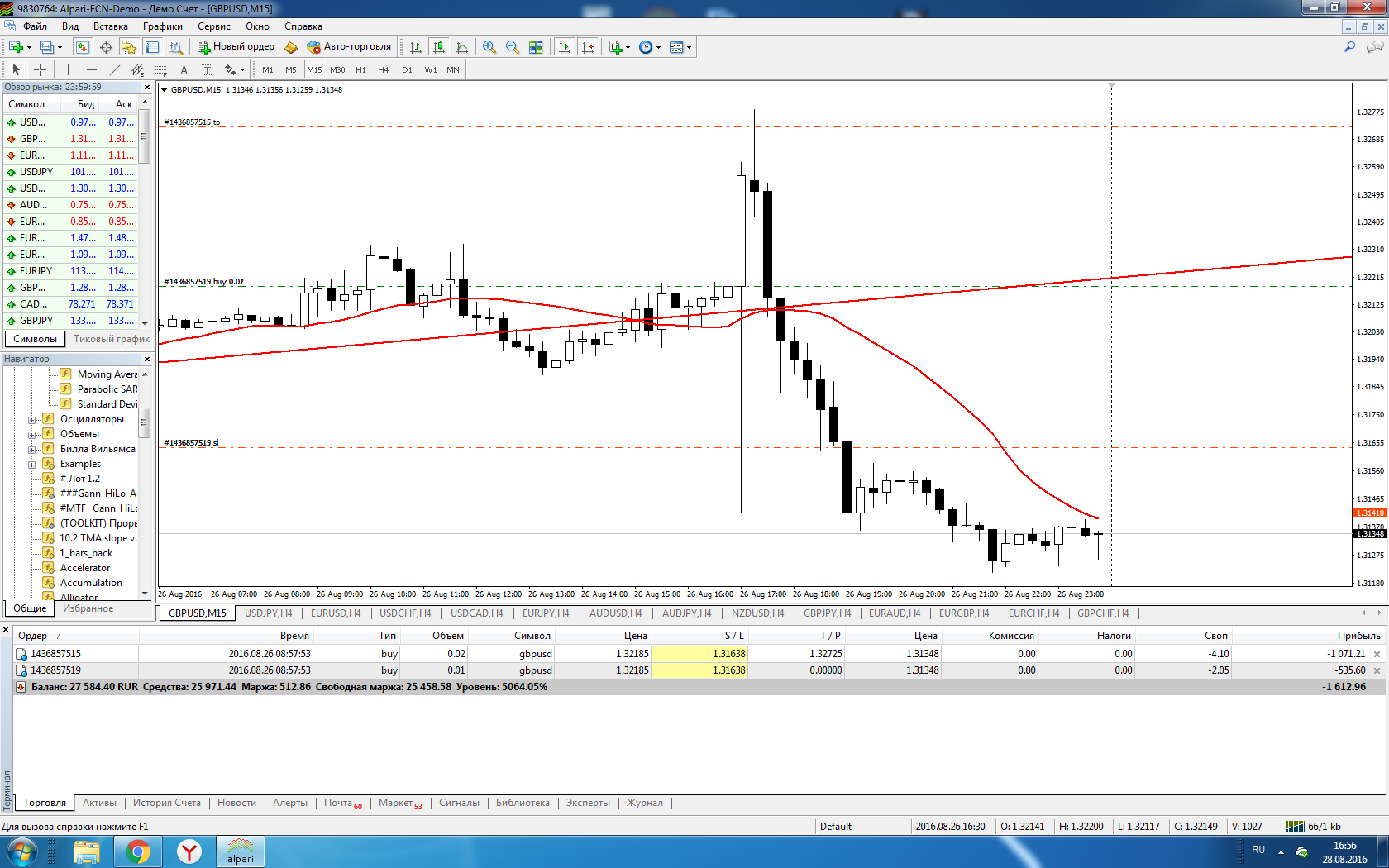Viewport: 1389px width, 868px height.
Task: Open the Файл menu
Action: (35, 26)
